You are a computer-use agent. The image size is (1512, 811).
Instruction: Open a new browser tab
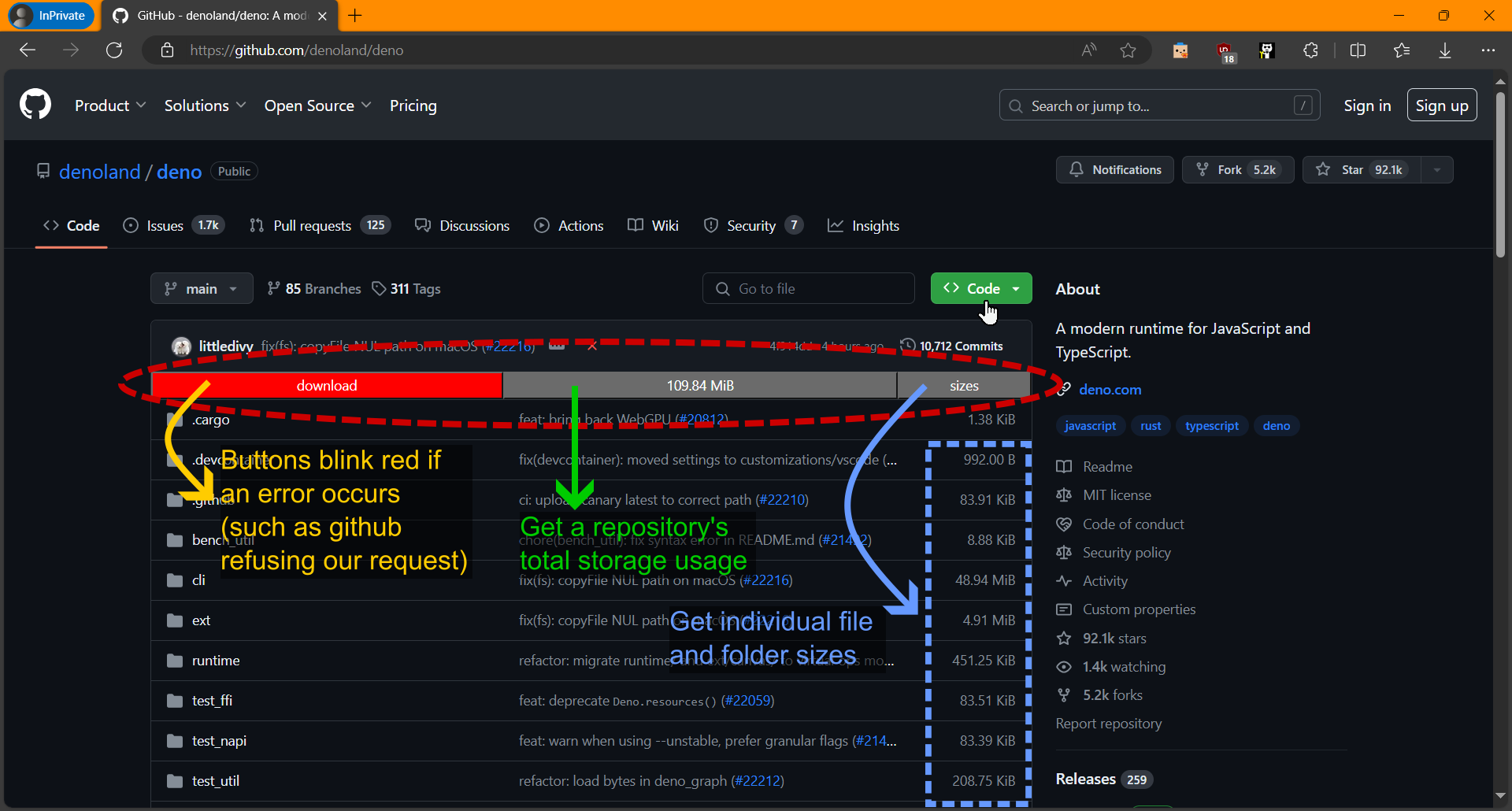coord(355,16)
